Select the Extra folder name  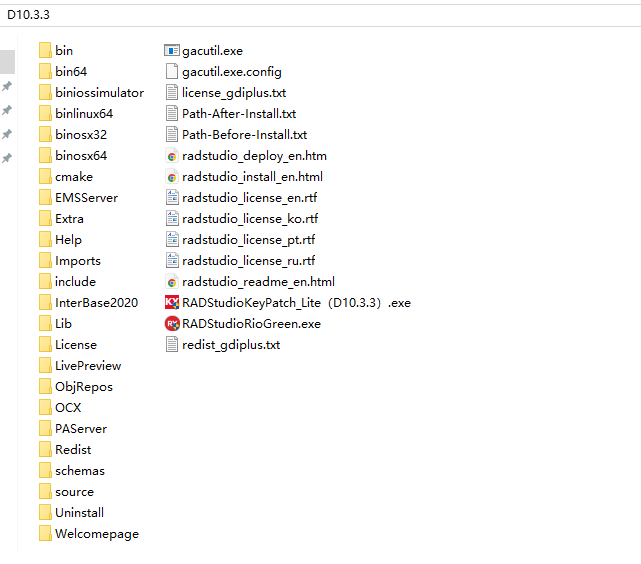pos(69,219)
